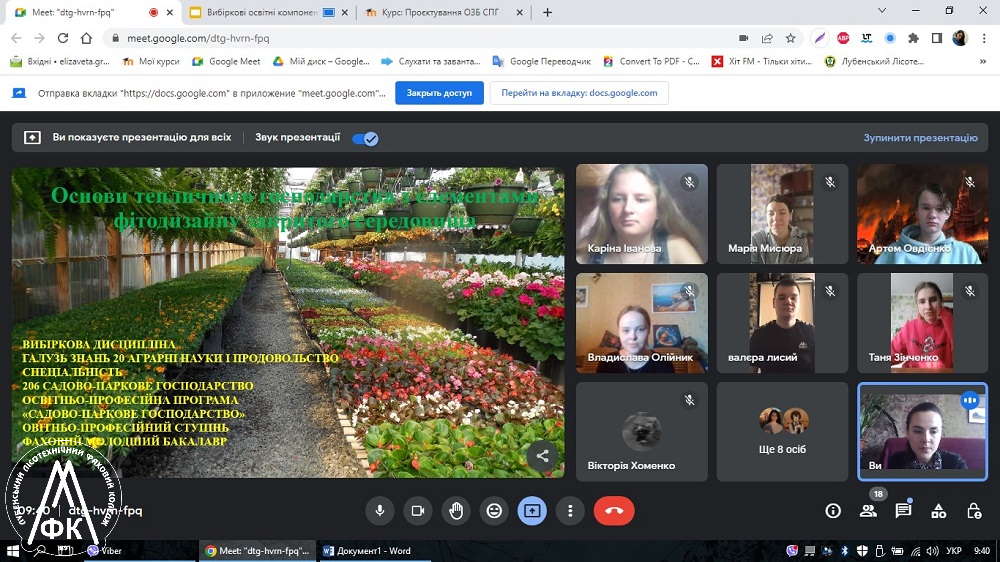Switch УКР keyboard language indicator
Viewport: 1000px width, 562px height.
pyautogui.click(x=954, y=551)
